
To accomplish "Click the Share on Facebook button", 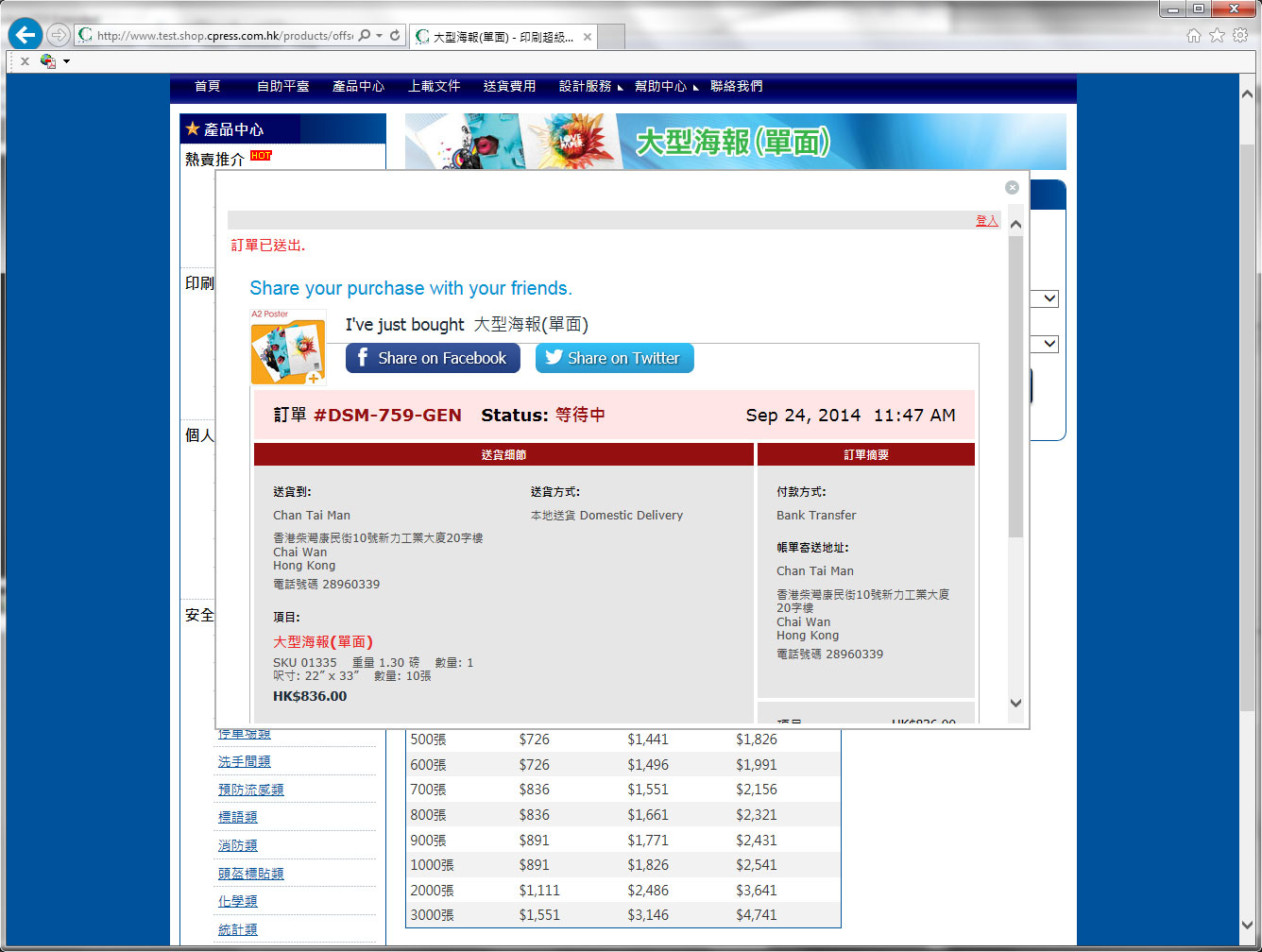I will pyautogui.click(x=433, y=358).
